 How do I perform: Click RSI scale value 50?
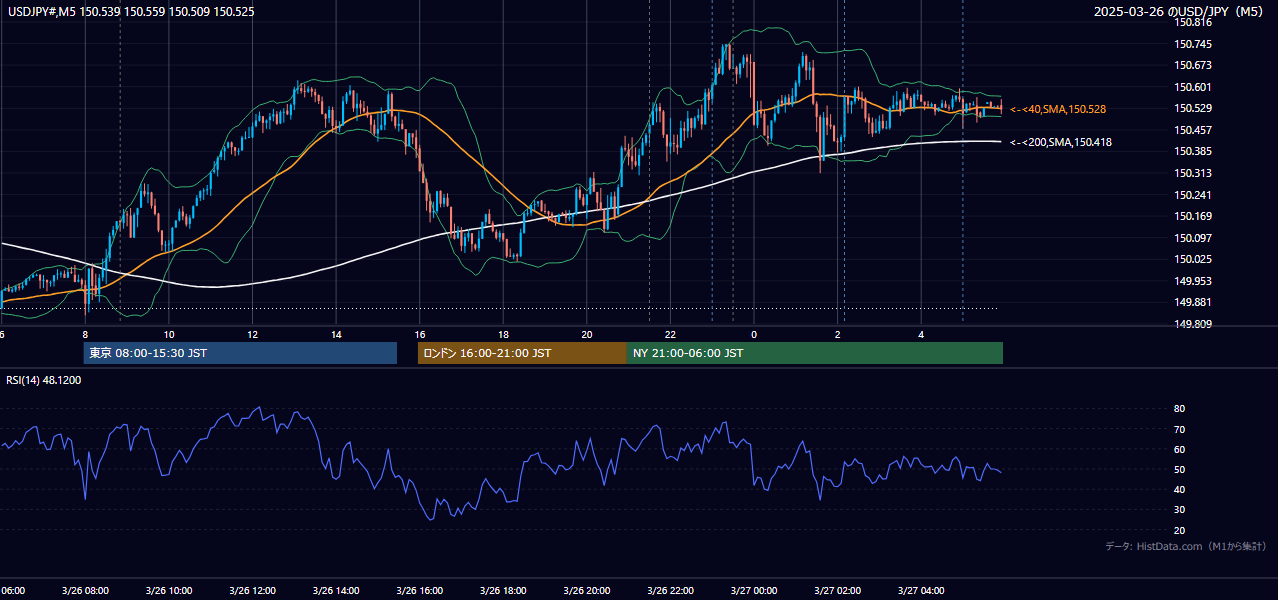point(1179,469)
